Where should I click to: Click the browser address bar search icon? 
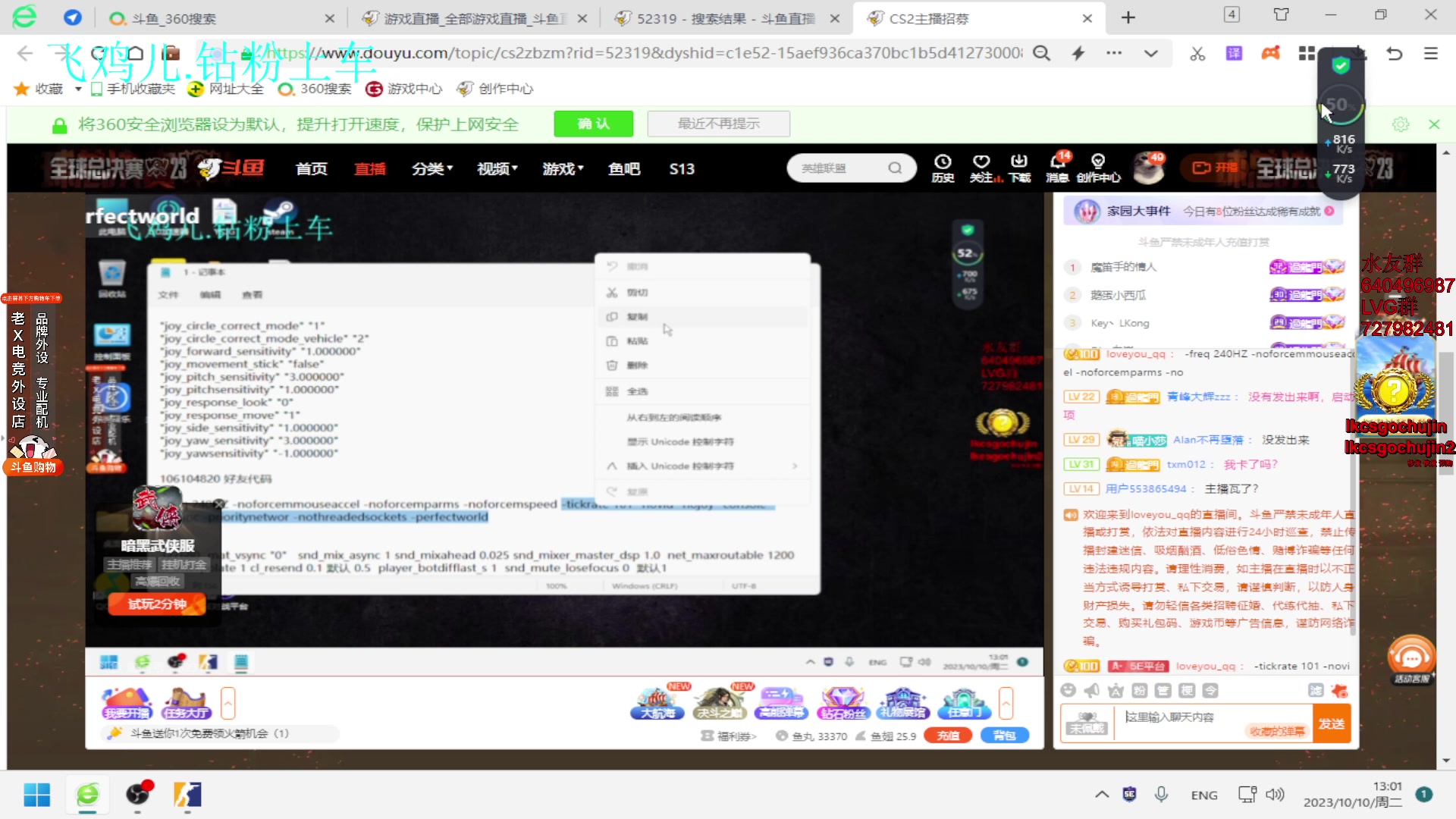pos(1042,53)
